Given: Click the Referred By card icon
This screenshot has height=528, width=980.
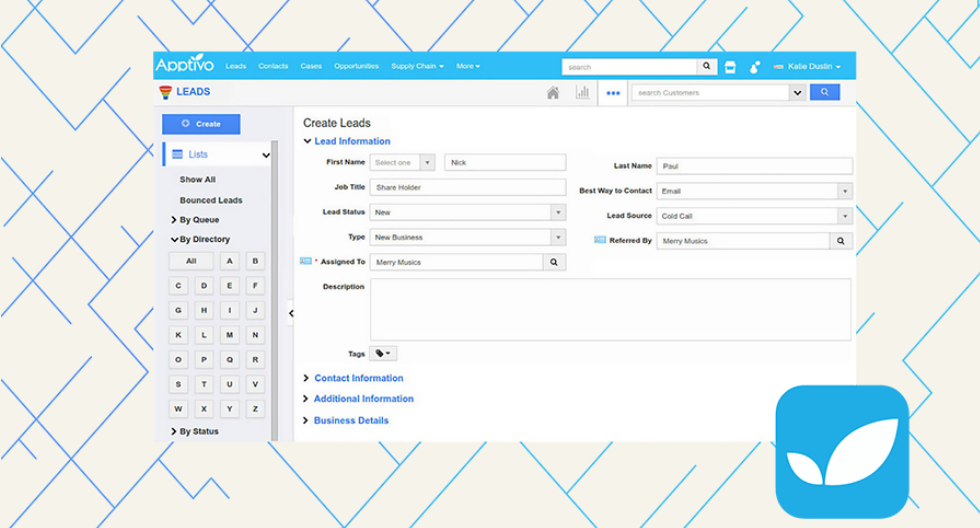Looking at the screenshot, I should 600,240.
